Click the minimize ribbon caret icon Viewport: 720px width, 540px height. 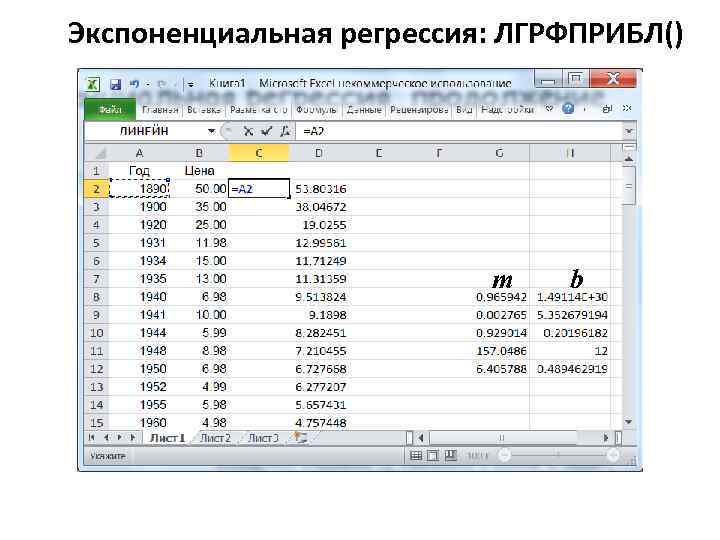(549, 109)
